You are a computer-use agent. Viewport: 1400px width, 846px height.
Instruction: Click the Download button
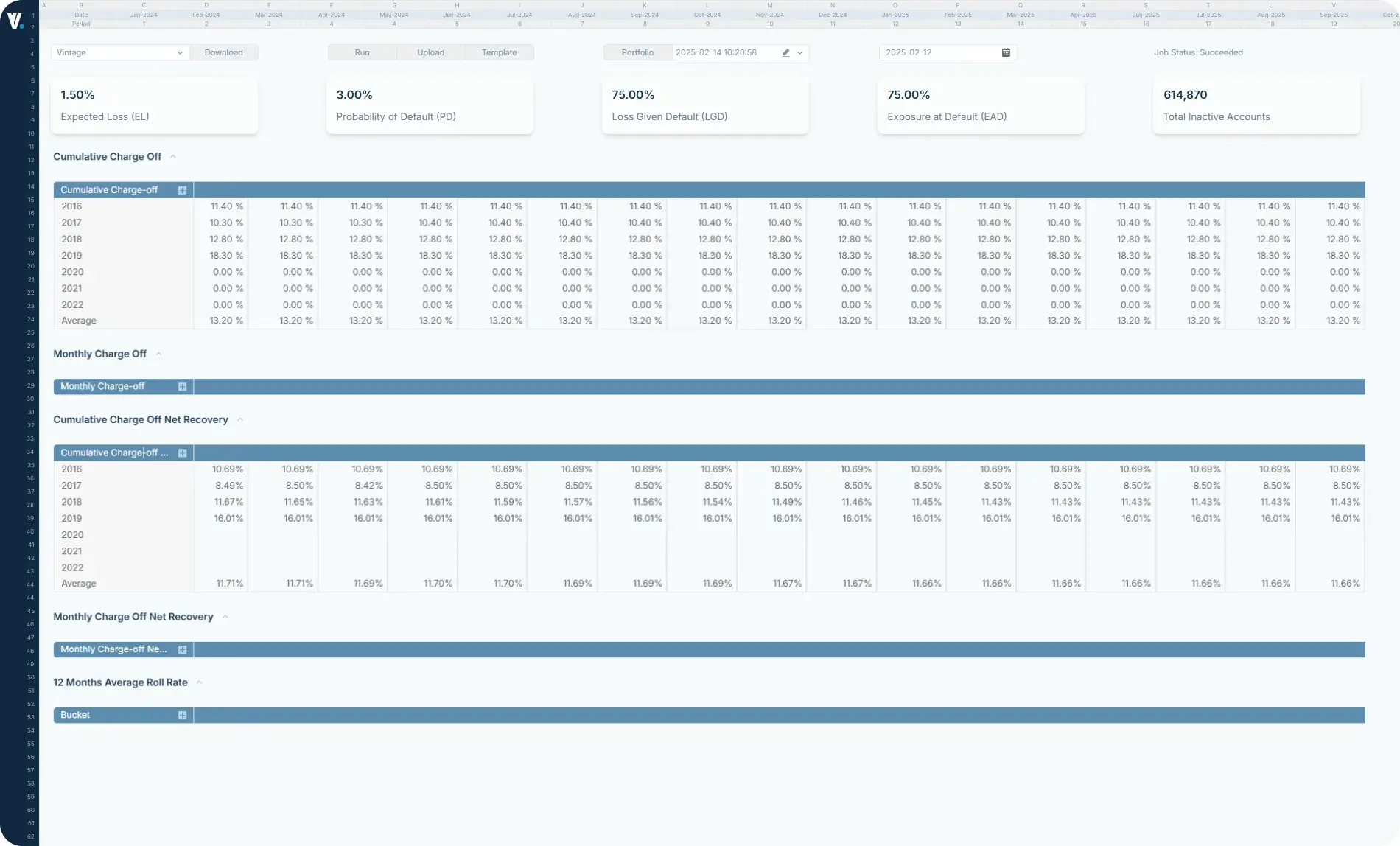pos(223,52)
